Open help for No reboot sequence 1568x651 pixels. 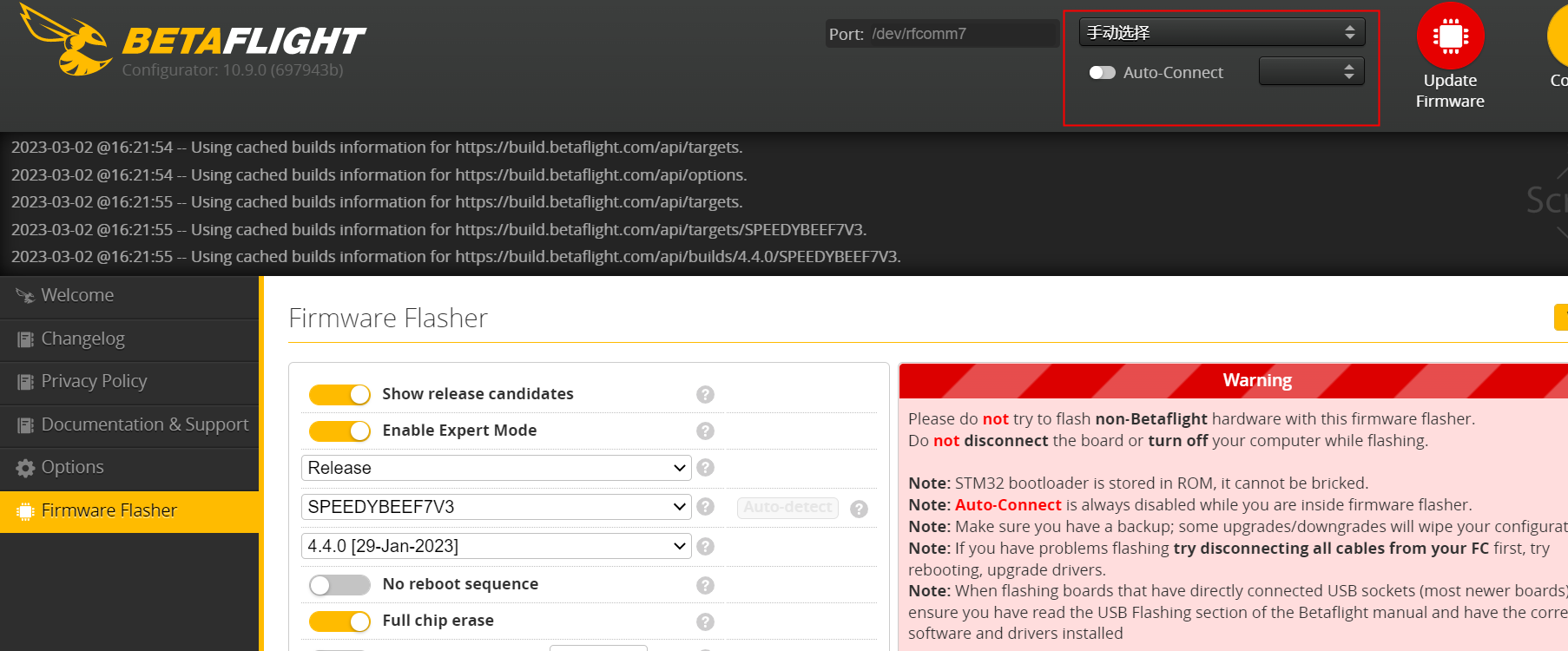pos(705,585)
